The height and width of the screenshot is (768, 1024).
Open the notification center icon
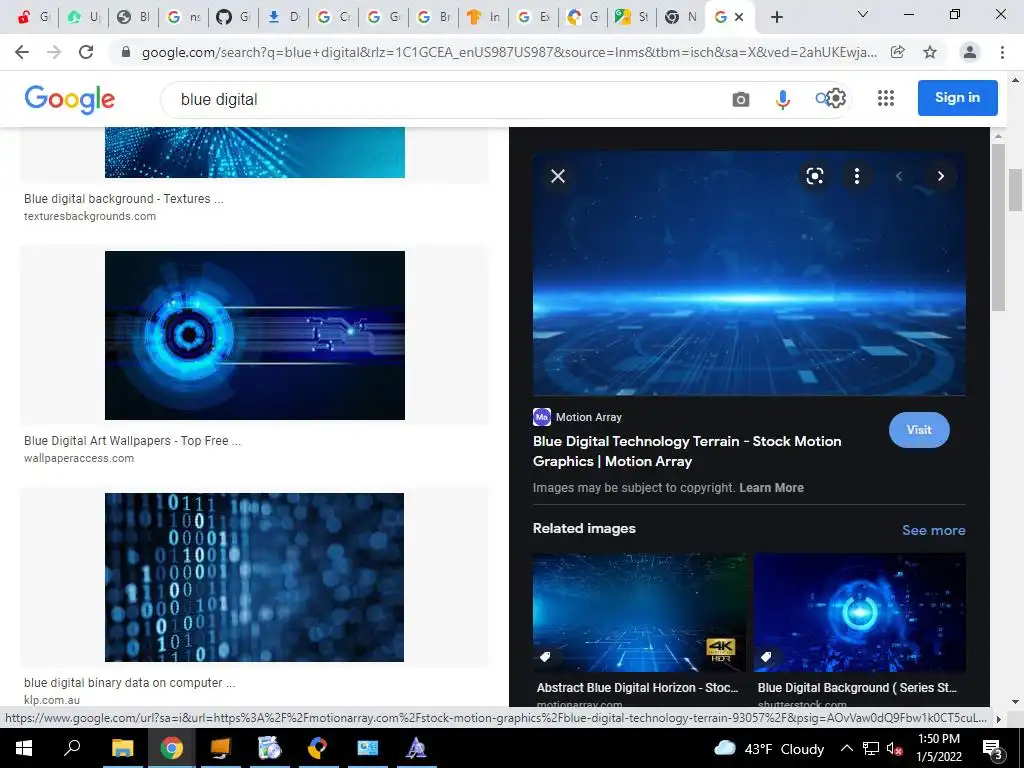(x=993, y=750)
